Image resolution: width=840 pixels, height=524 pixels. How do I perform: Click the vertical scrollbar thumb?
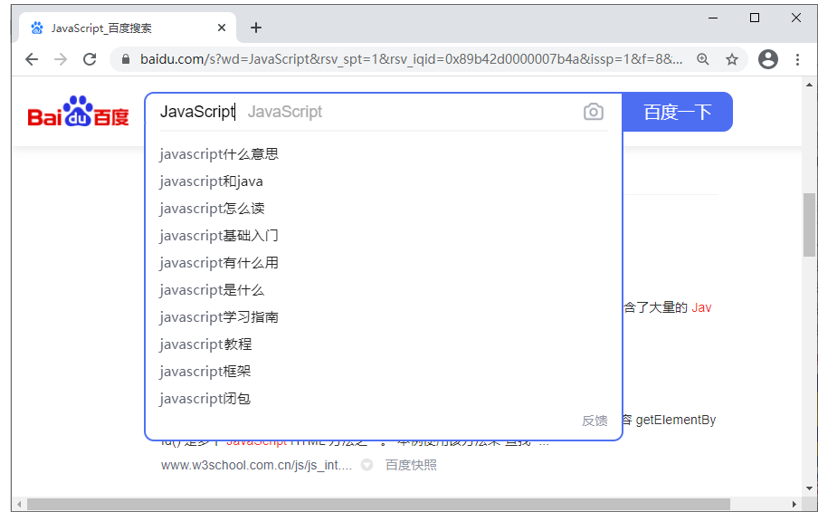click(x=809, y=225)
